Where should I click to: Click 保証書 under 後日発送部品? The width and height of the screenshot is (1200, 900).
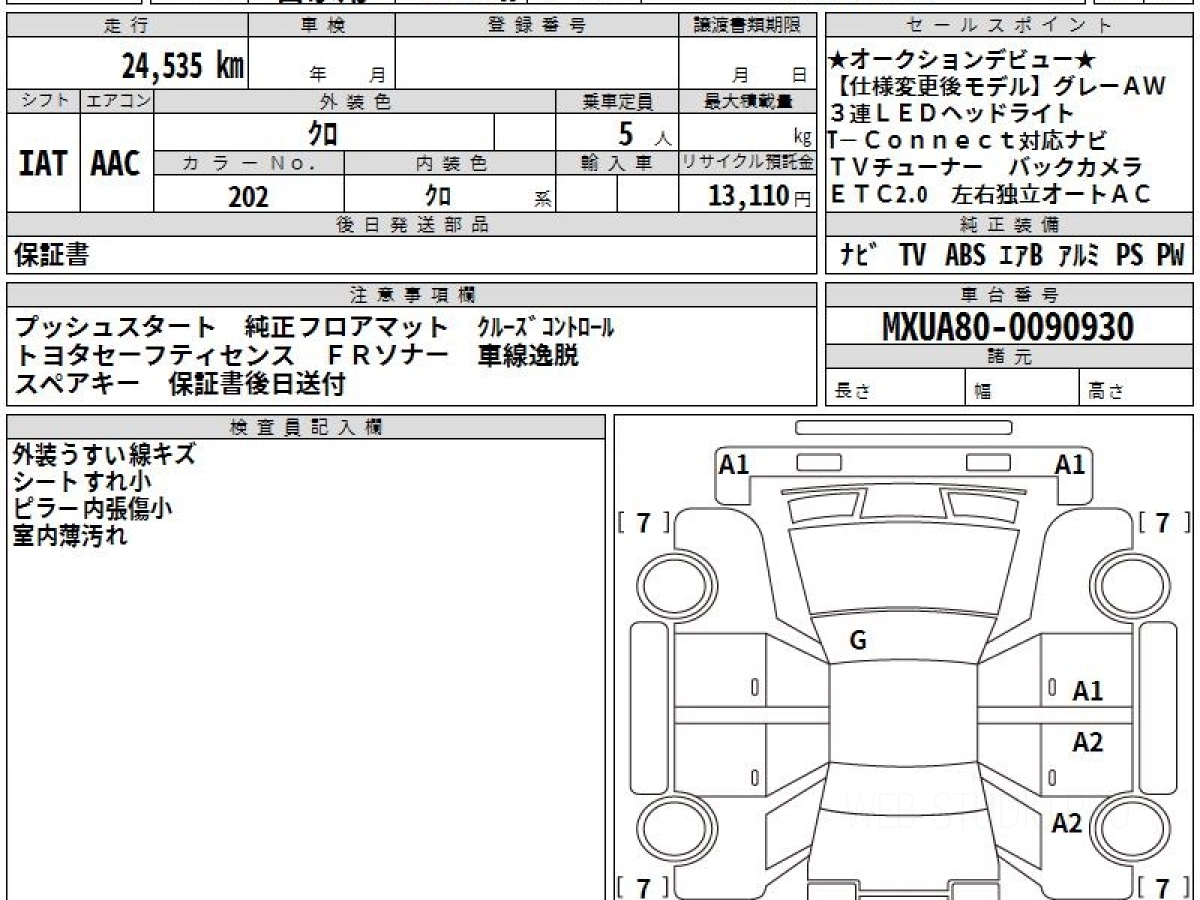[x=51, y=255]
